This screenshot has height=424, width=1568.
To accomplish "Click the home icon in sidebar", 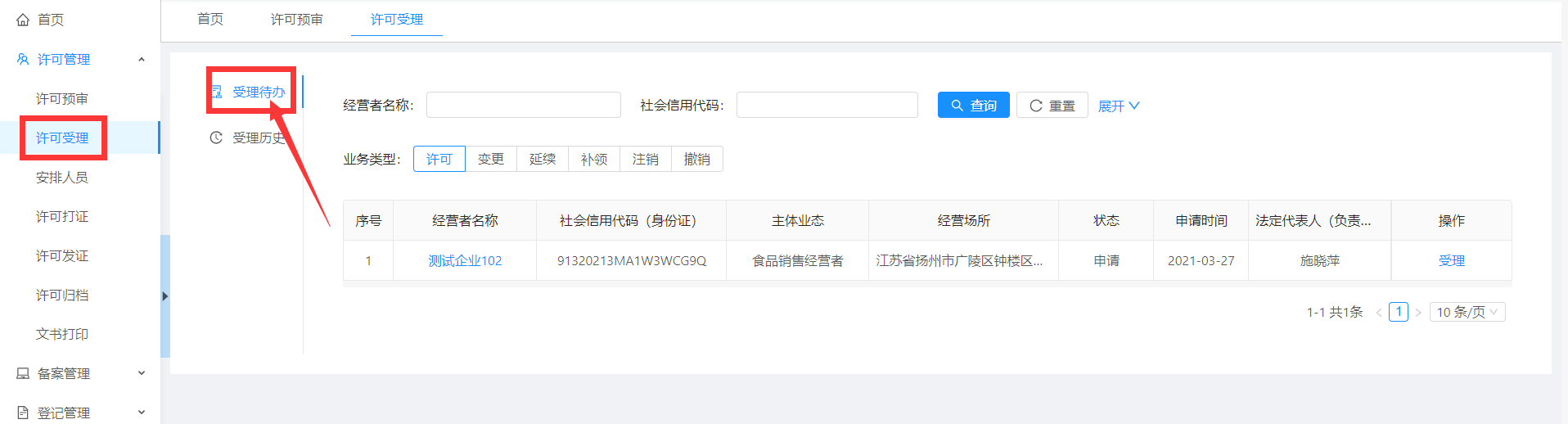I will pos(23,20).
